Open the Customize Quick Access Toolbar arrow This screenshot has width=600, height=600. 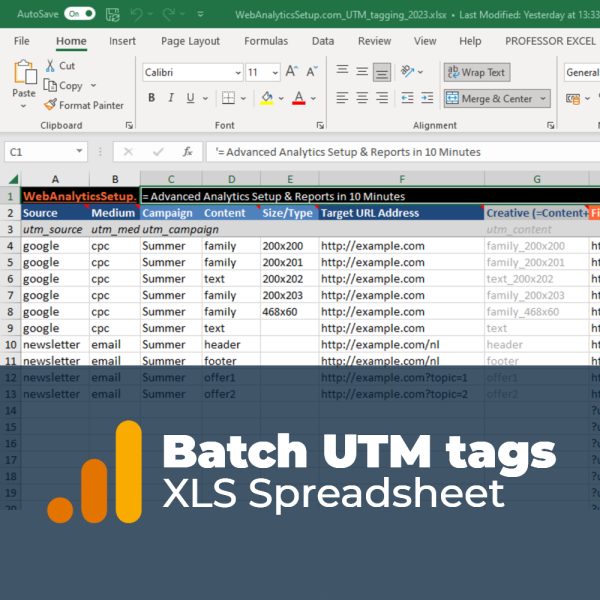[200, 15]
